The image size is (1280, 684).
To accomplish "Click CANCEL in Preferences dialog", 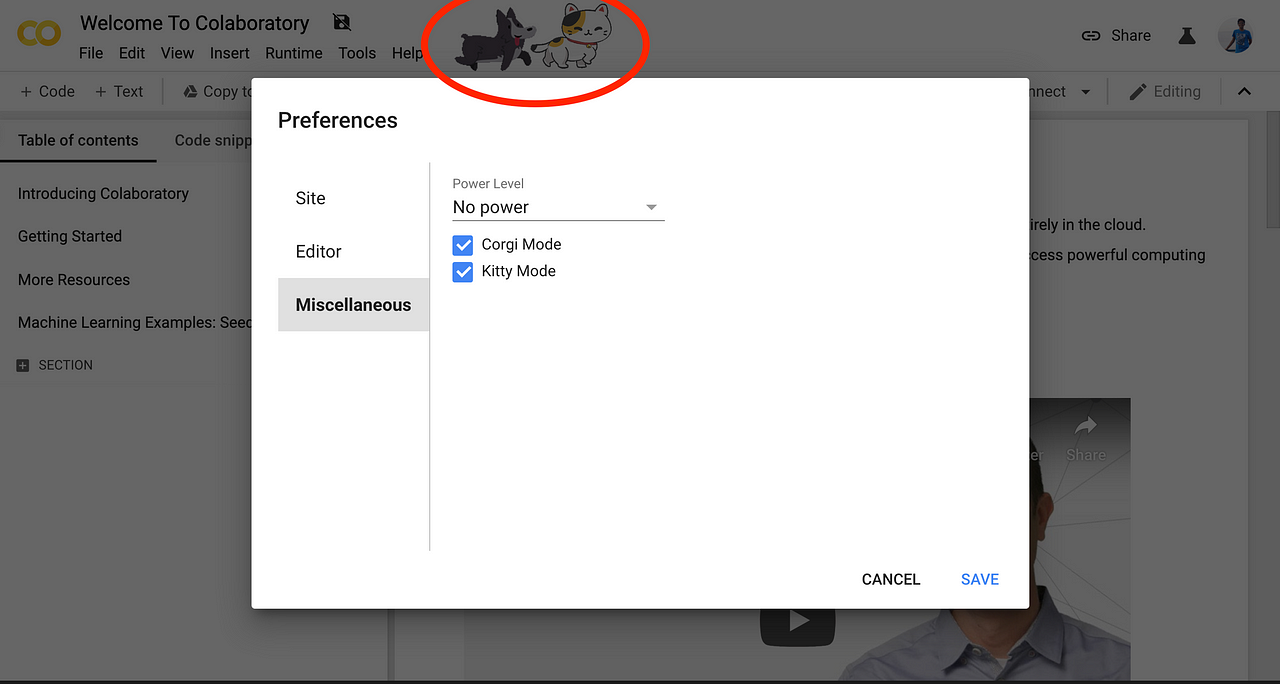I will click(x=891, y=580).
